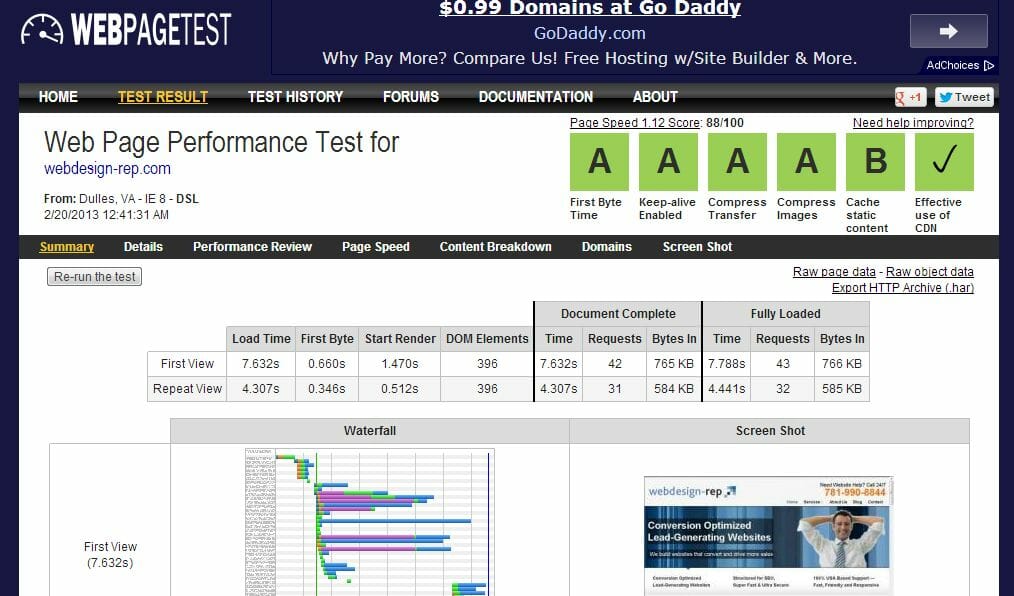Open the Documentation menu item
Viewport: 1014px width, 596px height.
(535, 97)
